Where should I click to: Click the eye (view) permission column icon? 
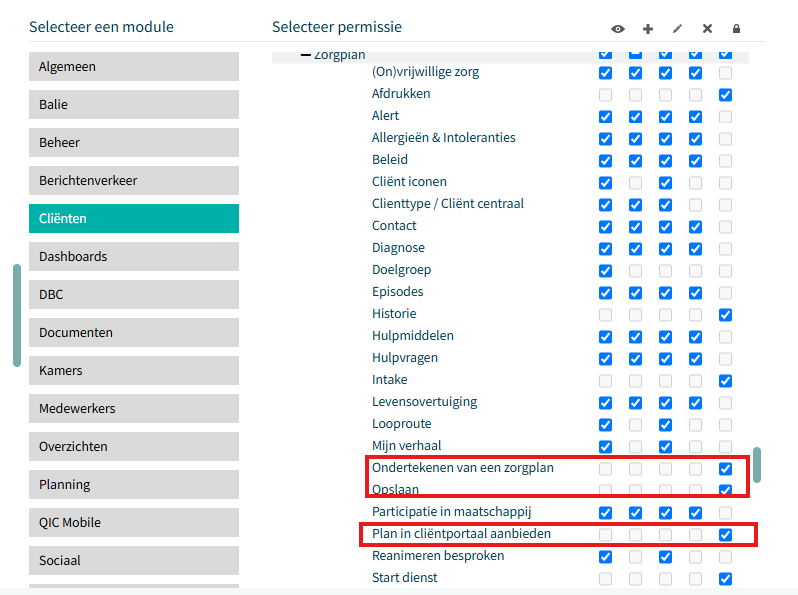point(617,29)
